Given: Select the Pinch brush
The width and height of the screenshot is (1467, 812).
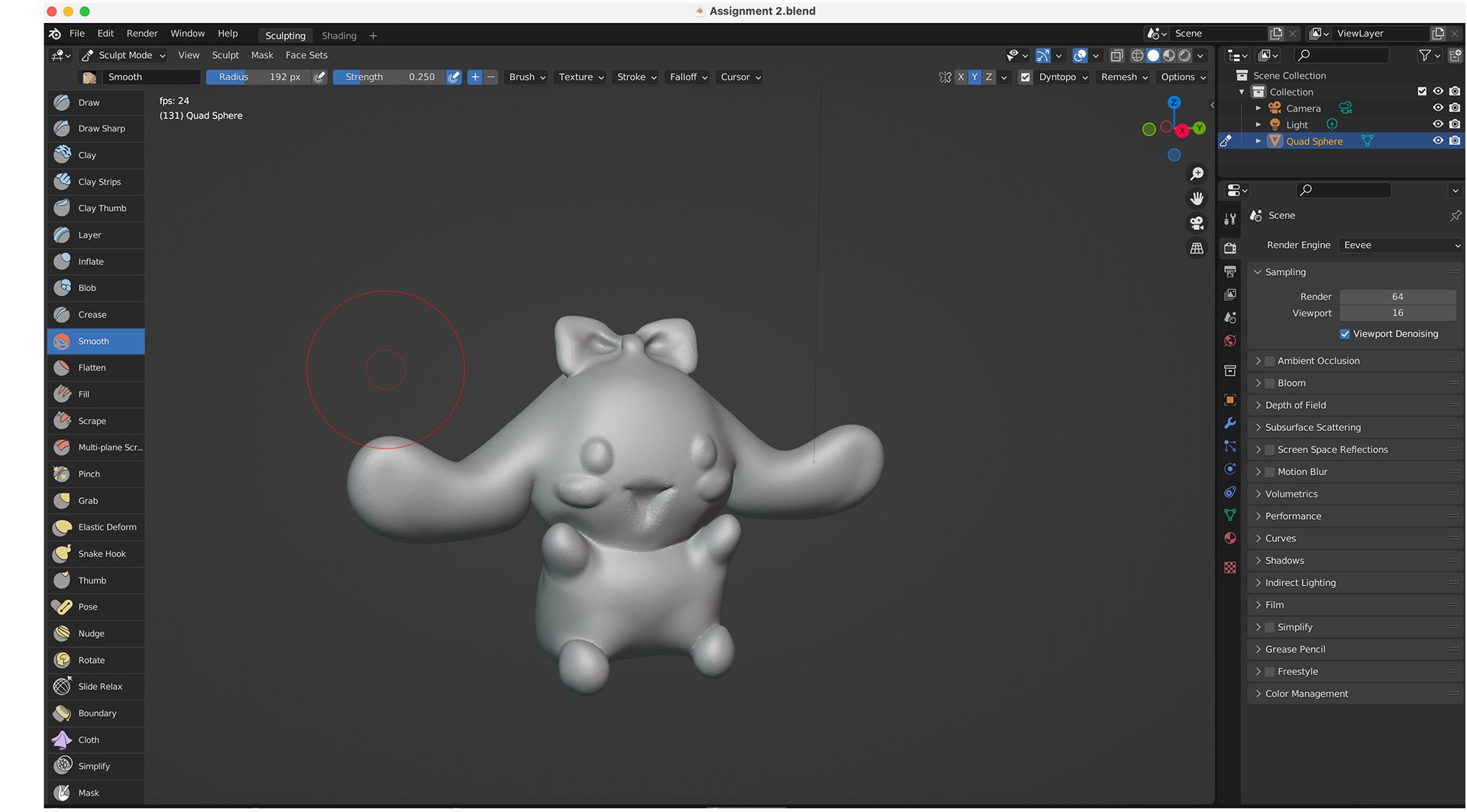Looking at the screenshot, I should click(x=96, y=474).
